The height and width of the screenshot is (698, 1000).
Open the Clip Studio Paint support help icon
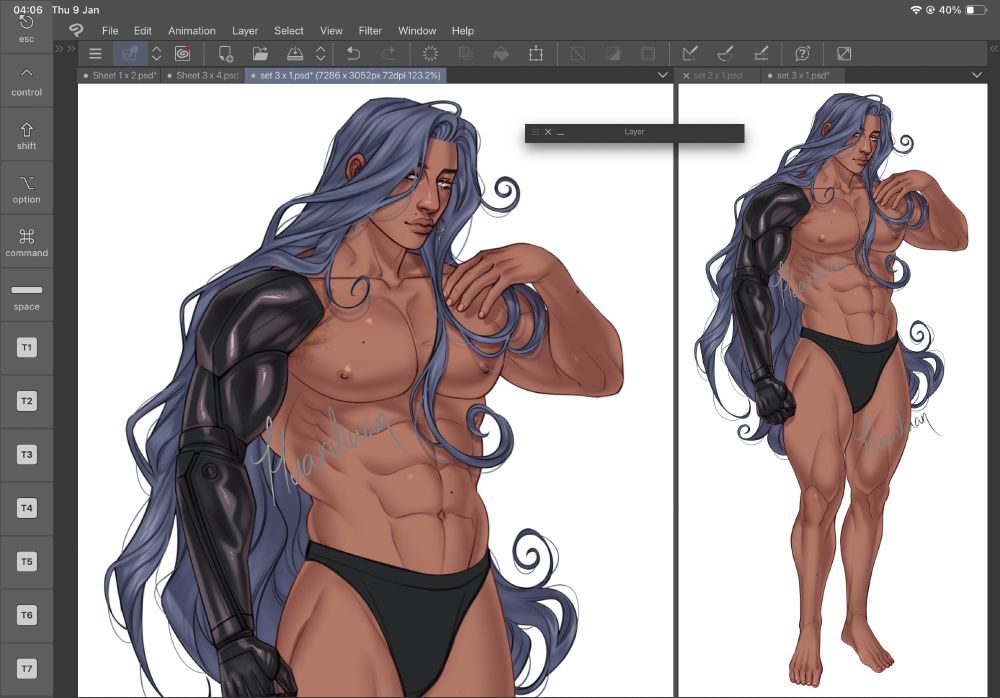tap(802, 54)
